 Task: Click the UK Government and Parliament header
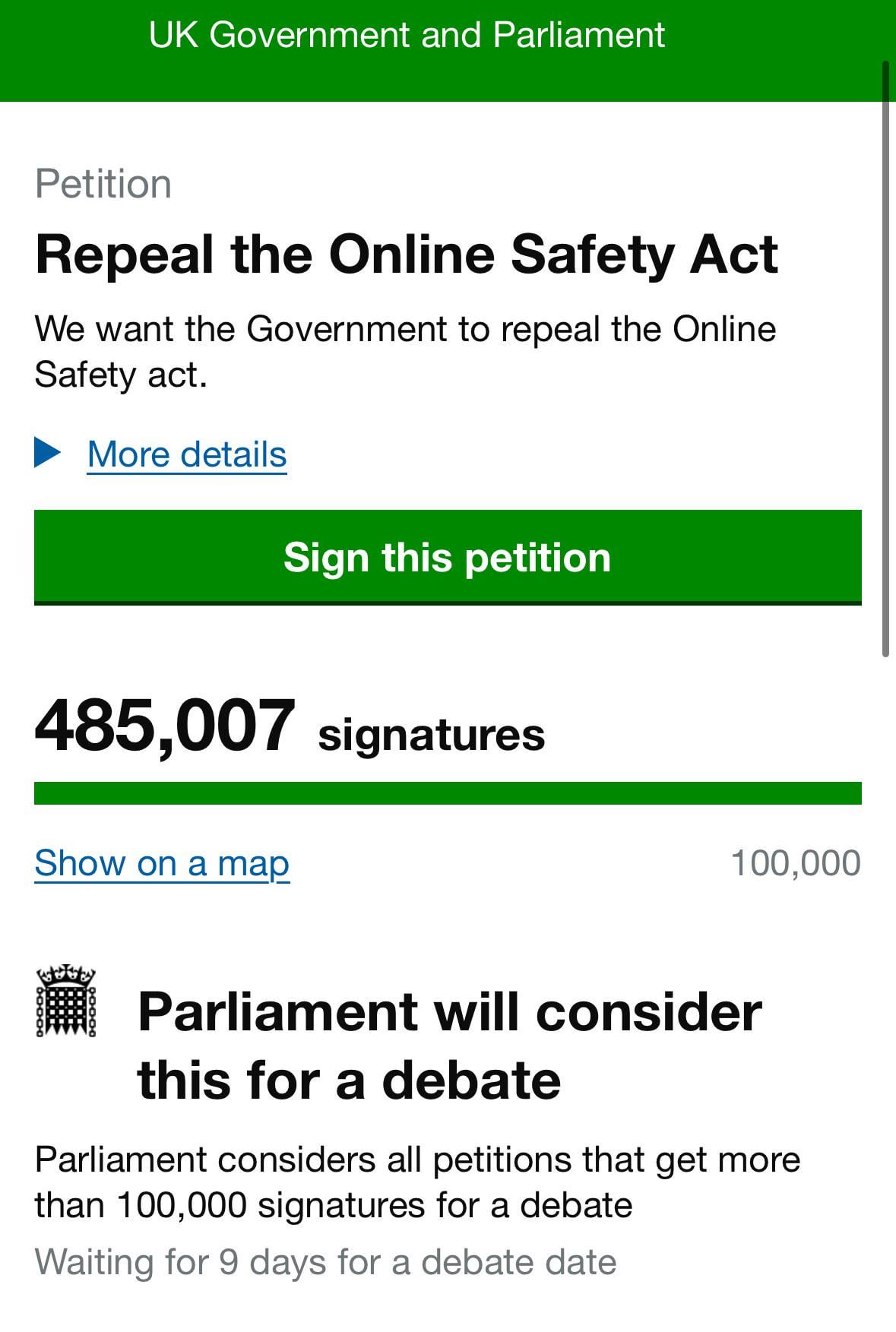tap(407, 35)
